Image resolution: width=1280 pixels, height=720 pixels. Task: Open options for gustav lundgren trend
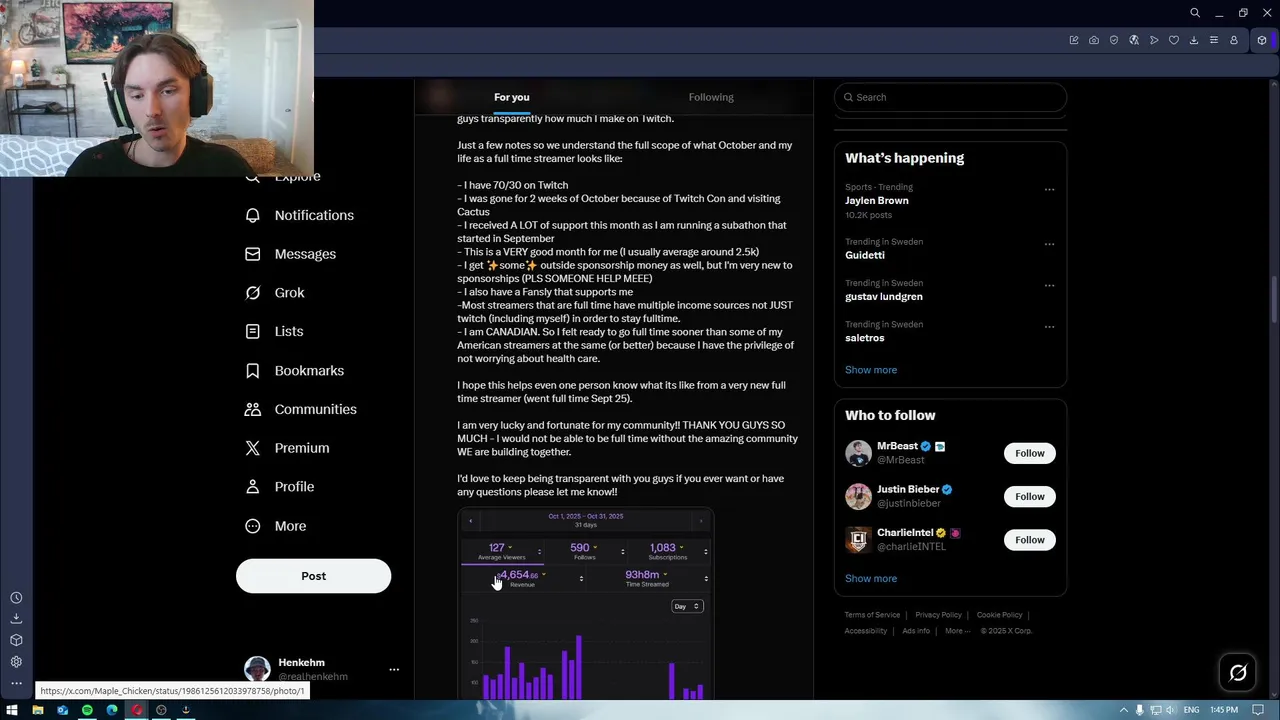1049,285
